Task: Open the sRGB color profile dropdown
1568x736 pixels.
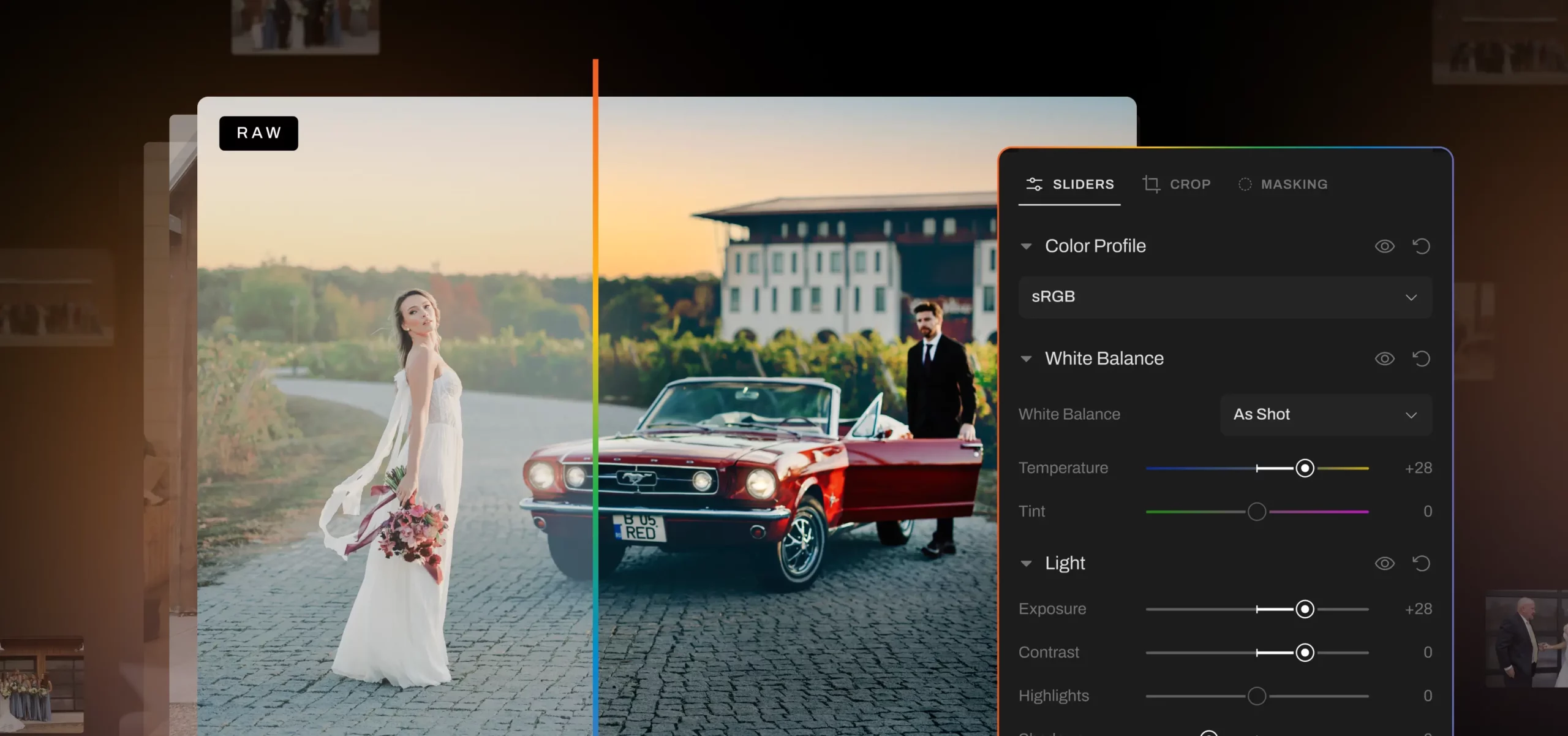Action: coord(1225,297)
